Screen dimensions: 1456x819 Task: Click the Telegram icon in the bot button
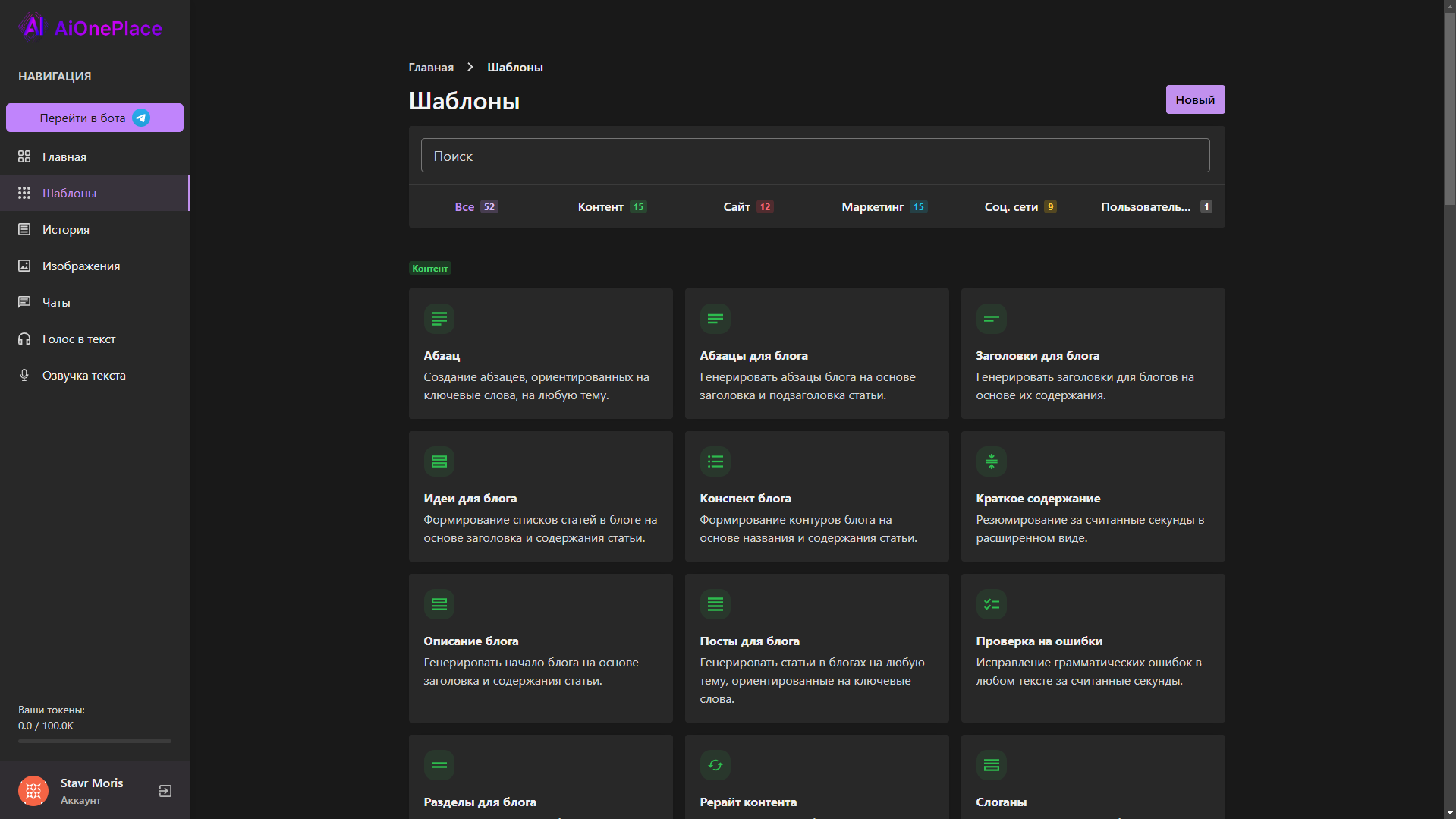141,118
